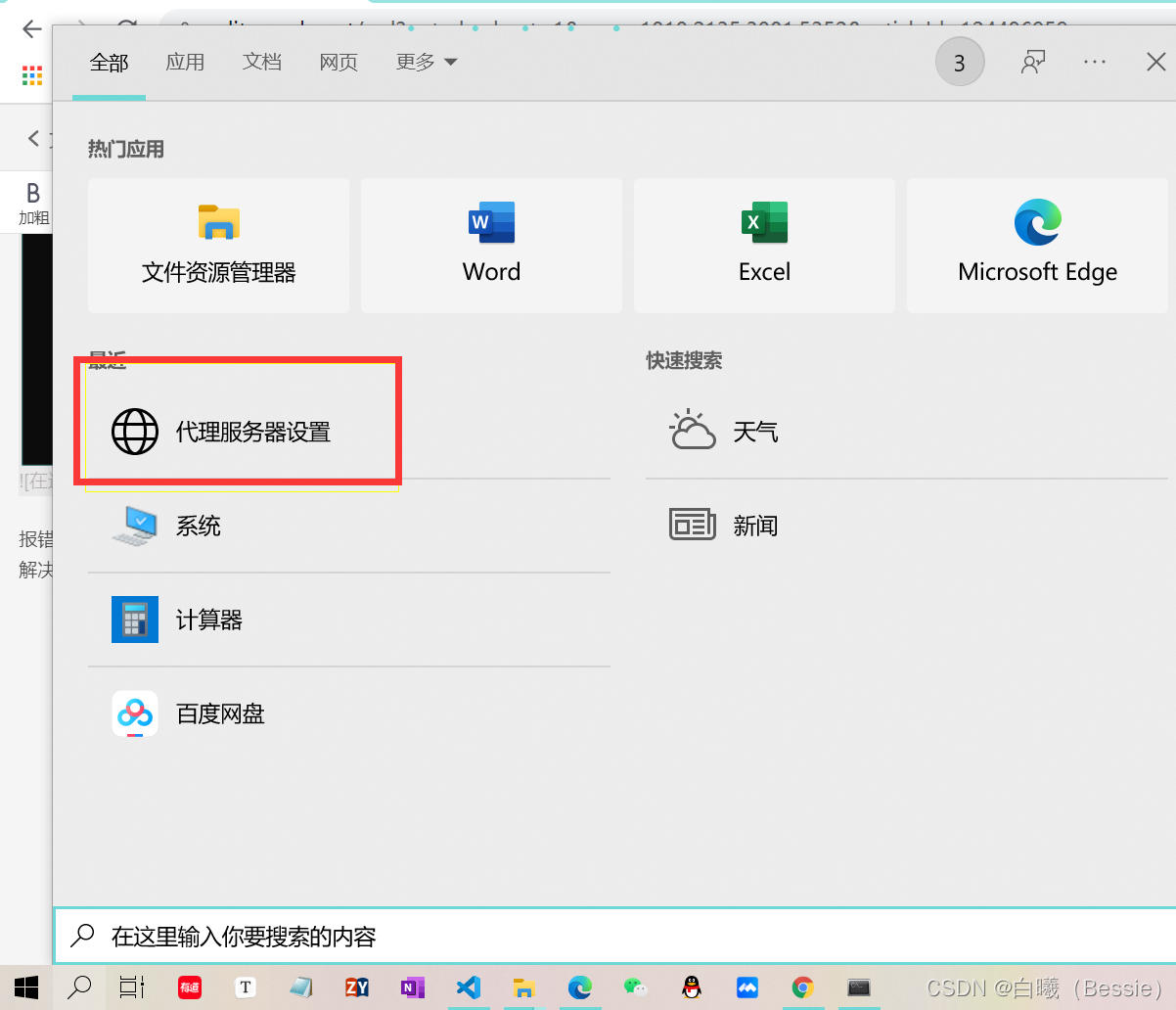Screen dimensions: 1176x1010
Task: Open the Microsoft Edge tile
Action: (1037, 246)
